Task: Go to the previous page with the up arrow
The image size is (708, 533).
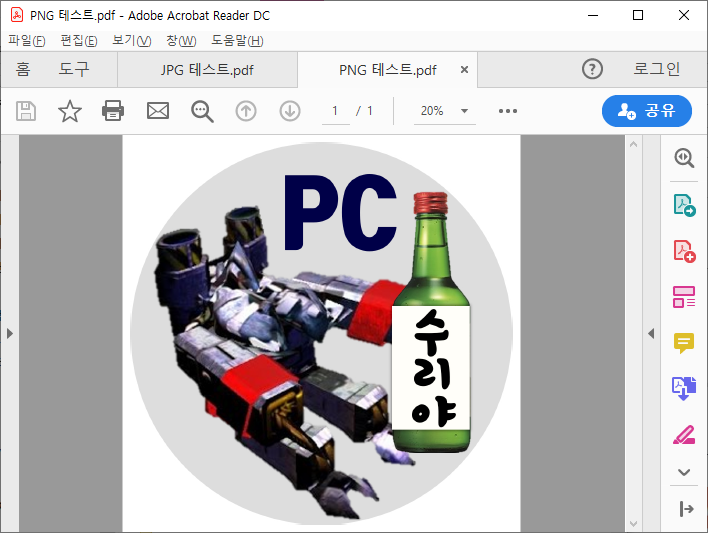Action: pos(246,111)
